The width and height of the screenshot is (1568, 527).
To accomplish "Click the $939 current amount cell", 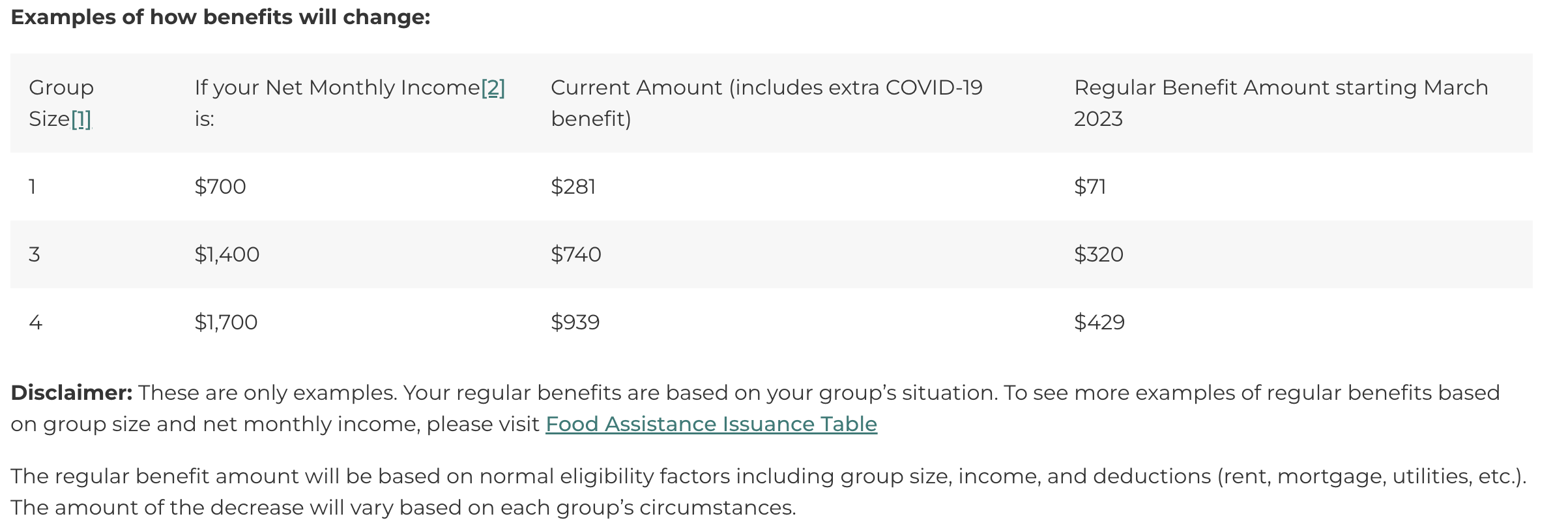I will (x=575, y=322).
